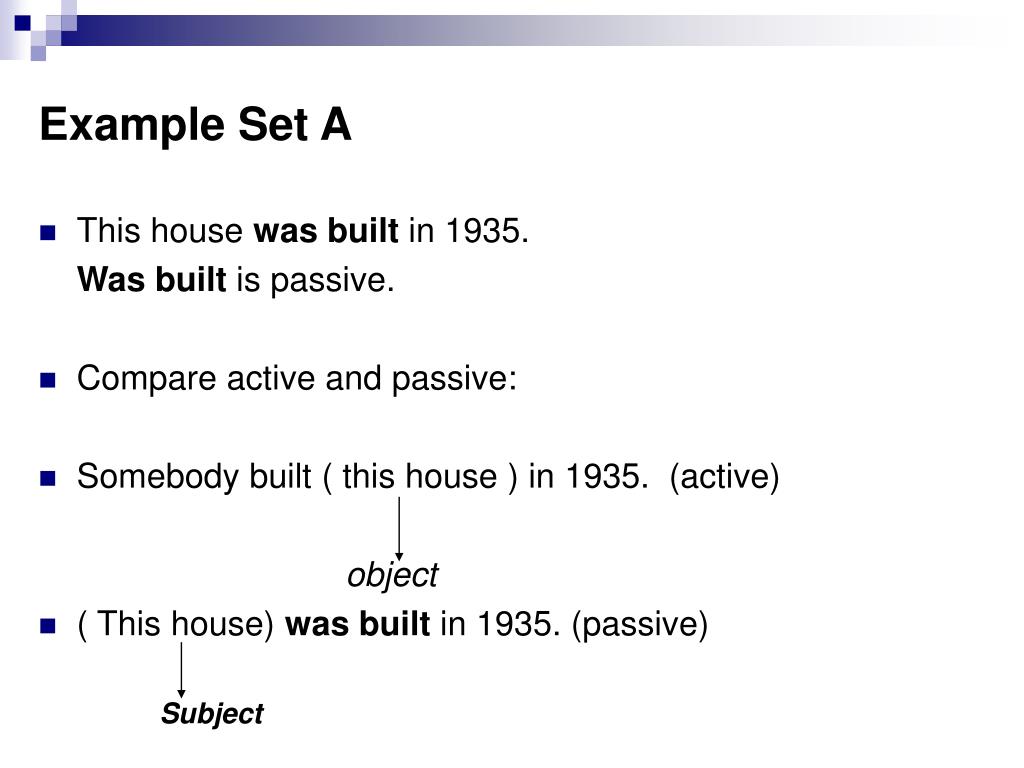Click 'is passive.' text

coord(315,281)
